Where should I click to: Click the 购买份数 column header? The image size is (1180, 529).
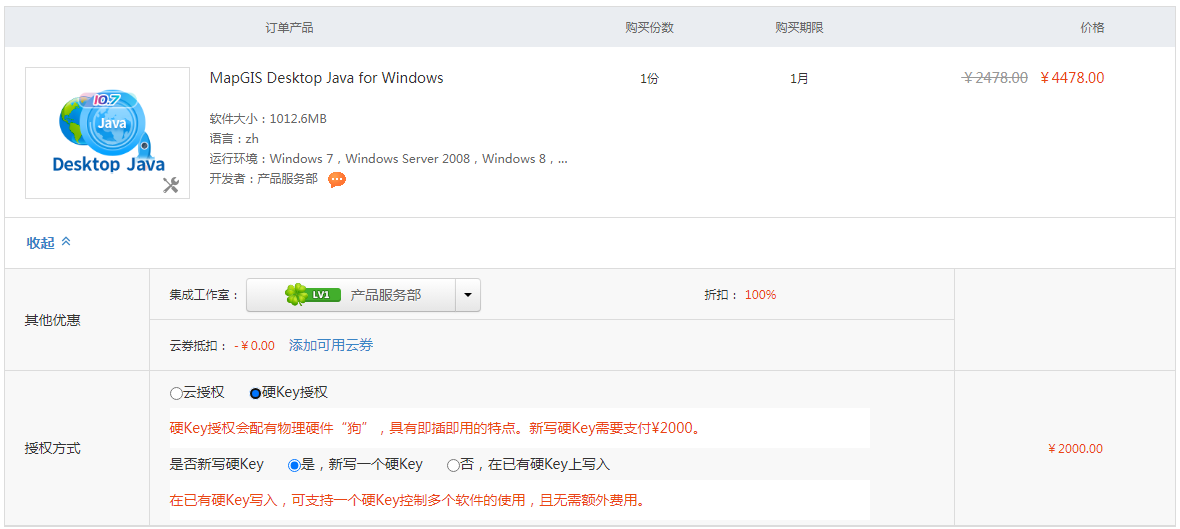pyautogui.click(x=649, y=27)
